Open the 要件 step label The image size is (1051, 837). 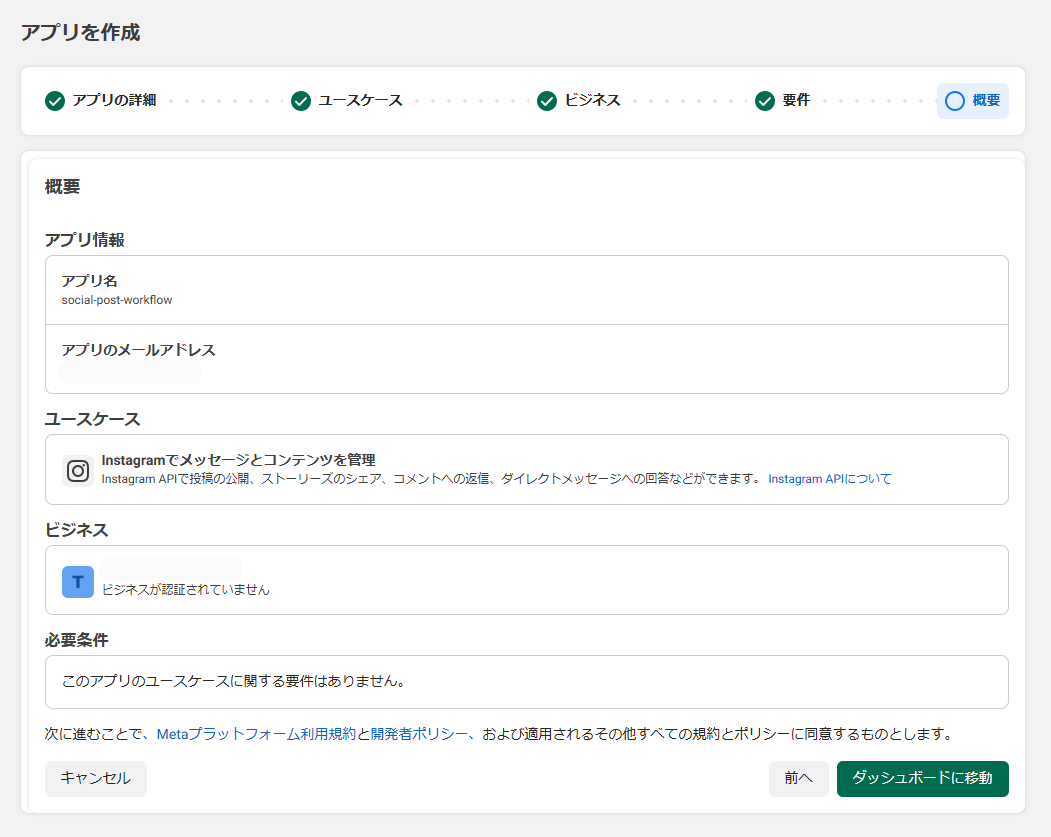[796, 101]
